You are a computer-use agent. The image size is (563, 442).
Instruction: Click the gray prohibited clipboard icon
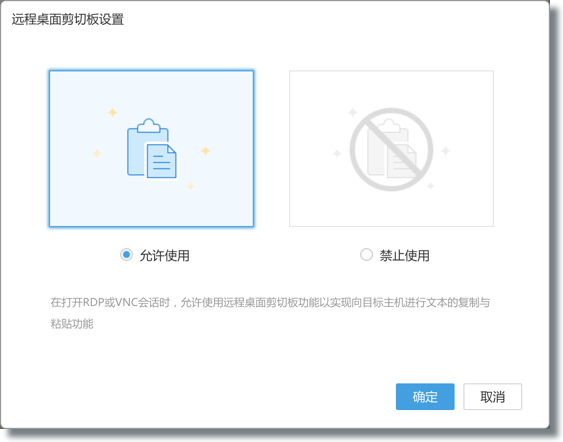click(x=391, y=149)
